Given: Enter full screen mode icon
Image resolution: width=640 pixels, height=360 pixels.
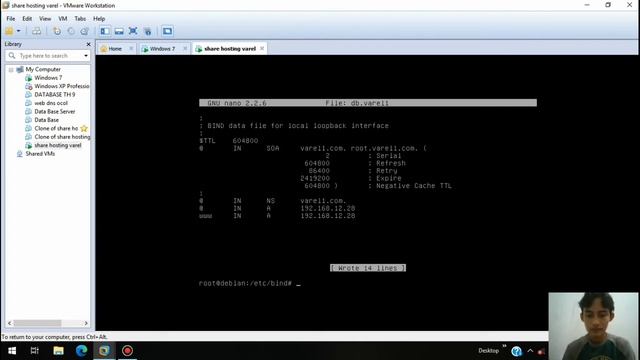Looking at the screenshot, I should [x=133, y=31].
